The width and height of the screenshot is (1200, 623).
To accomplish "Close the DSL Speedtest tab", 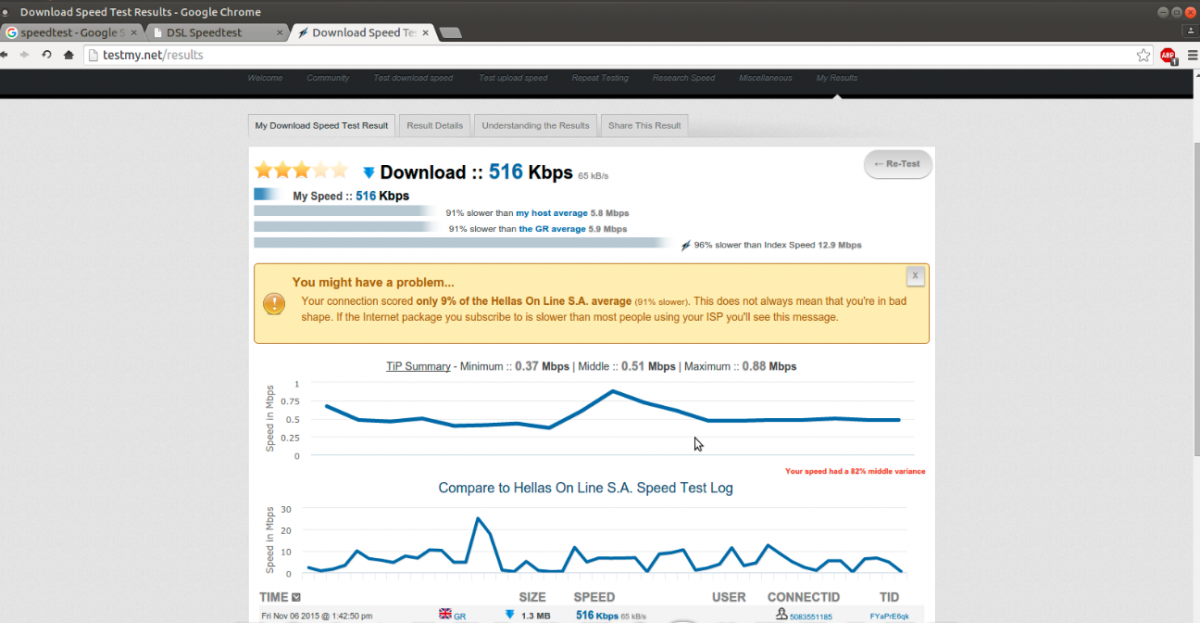I will coord(279,32).
